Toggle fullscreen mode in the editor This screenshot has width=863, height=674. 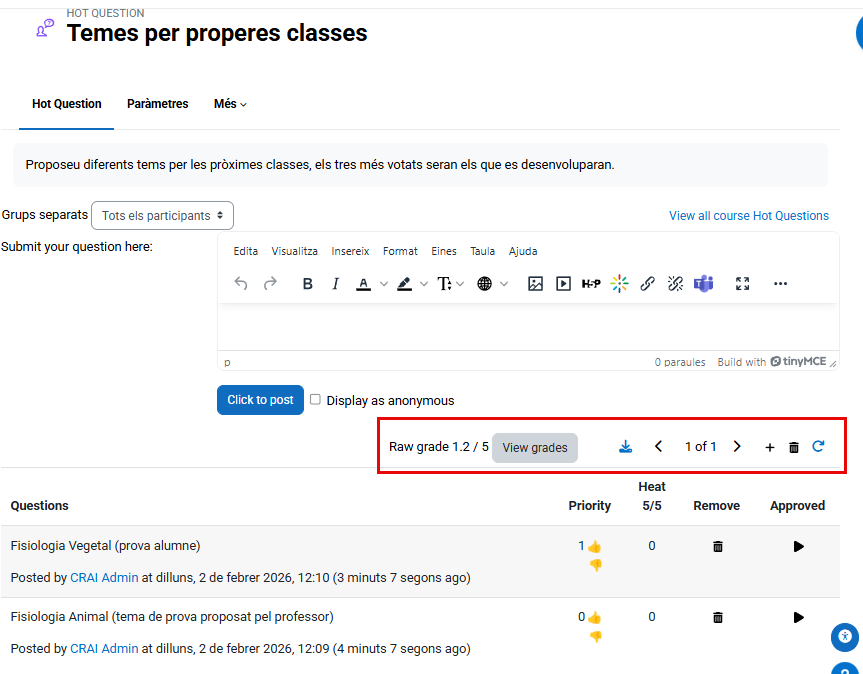(742, 284)
